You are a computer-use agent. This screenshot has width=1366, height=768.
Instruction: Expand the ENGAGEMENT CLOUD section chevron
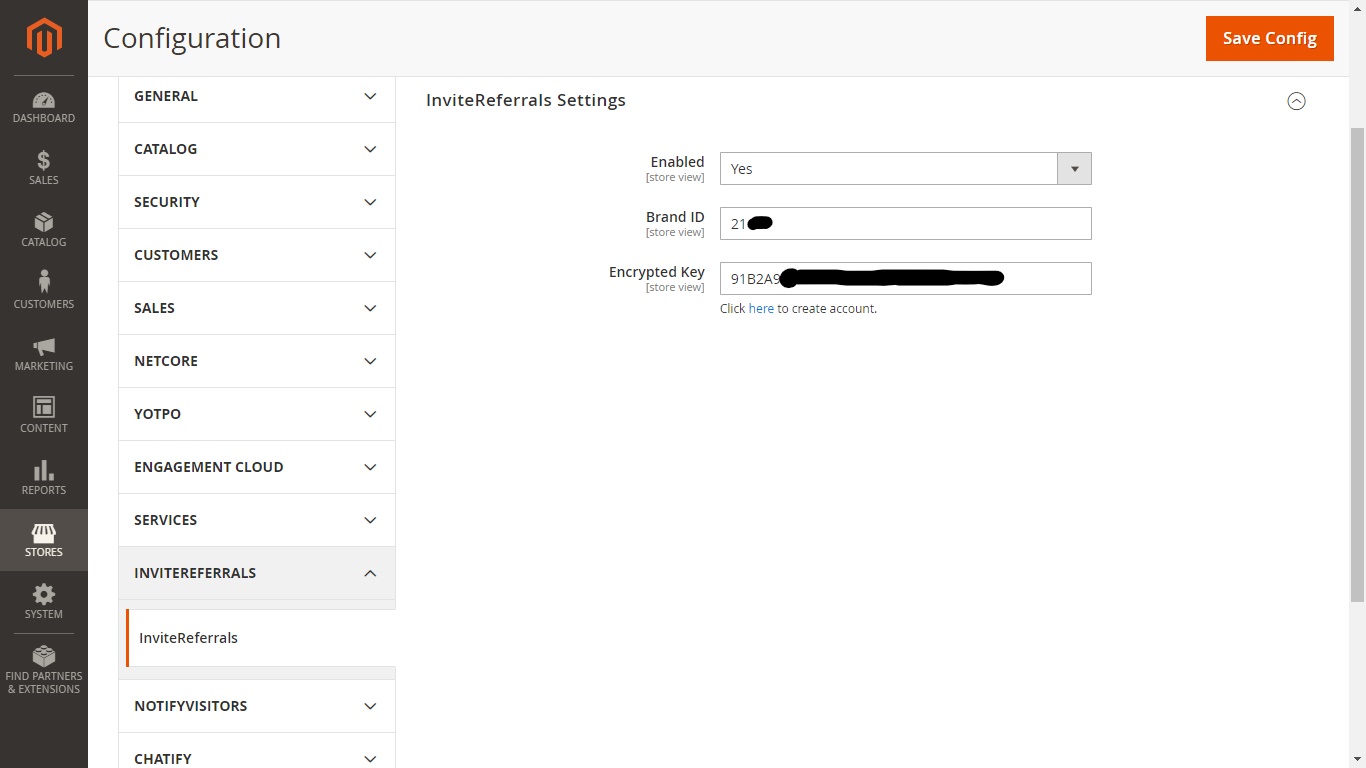click(370, 467)
